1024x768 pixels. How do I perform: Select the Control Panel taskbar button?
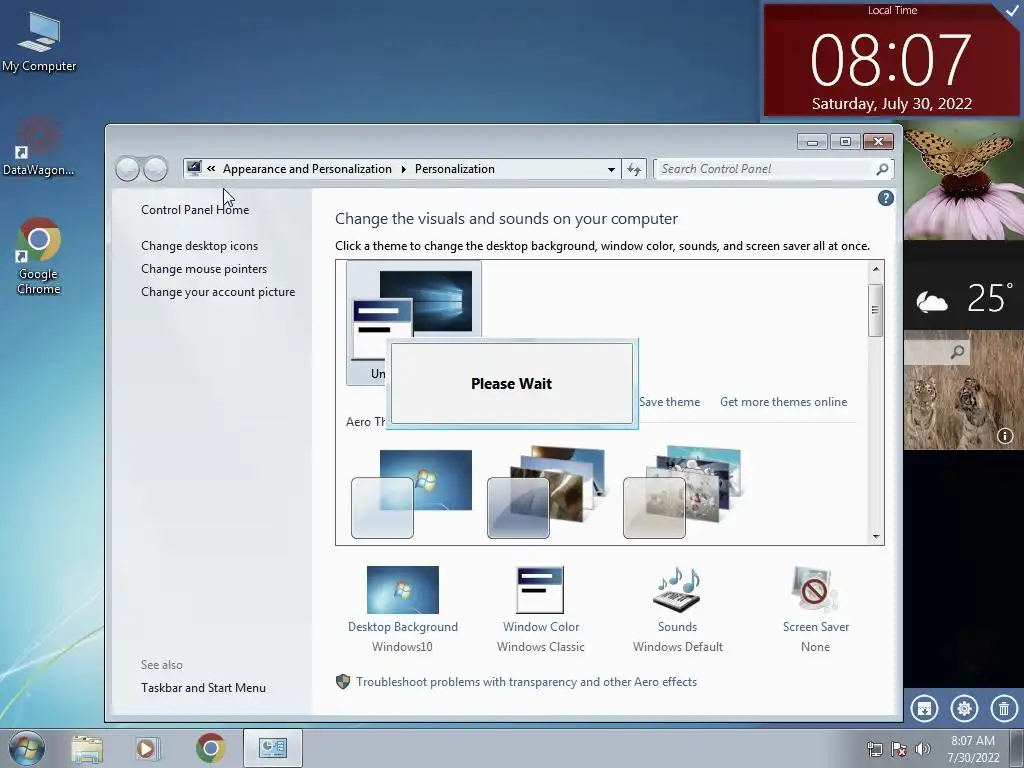tap(273, 748)
